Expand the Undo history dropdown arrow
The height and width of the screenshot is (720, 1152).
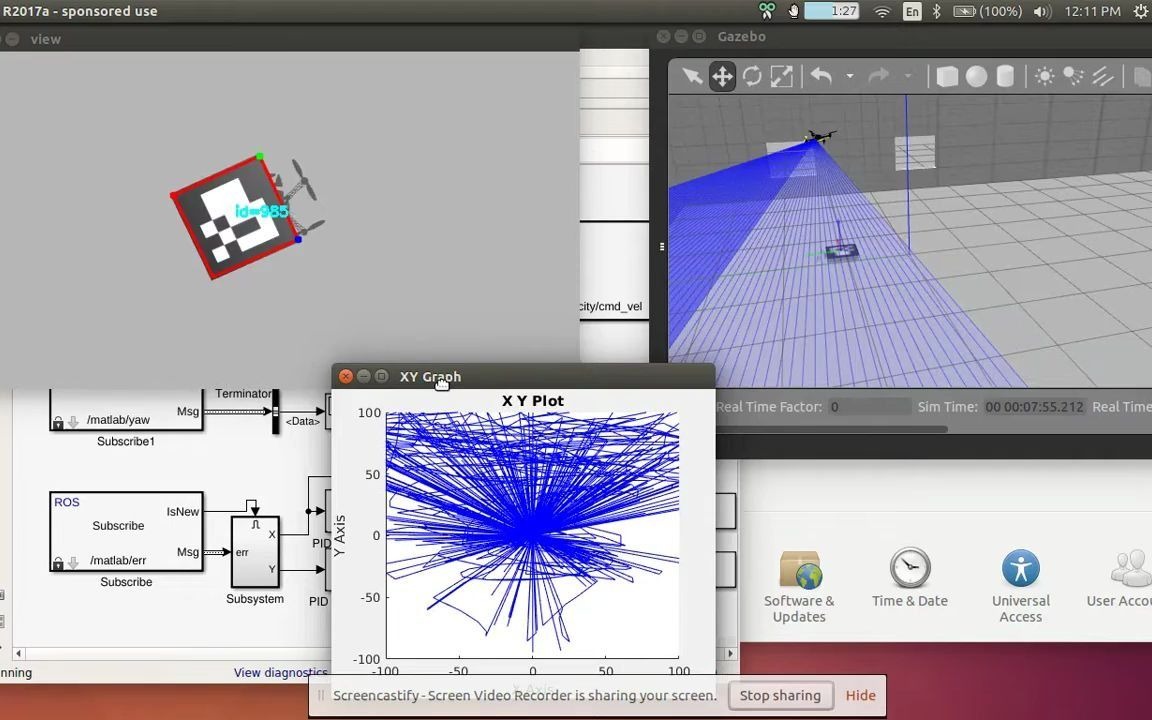point(848,76)
